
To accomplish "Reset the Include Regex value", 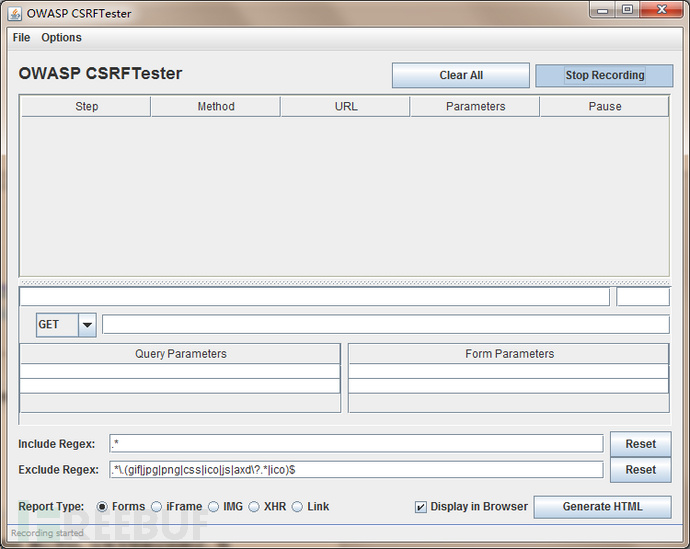I will coord(641,444).
